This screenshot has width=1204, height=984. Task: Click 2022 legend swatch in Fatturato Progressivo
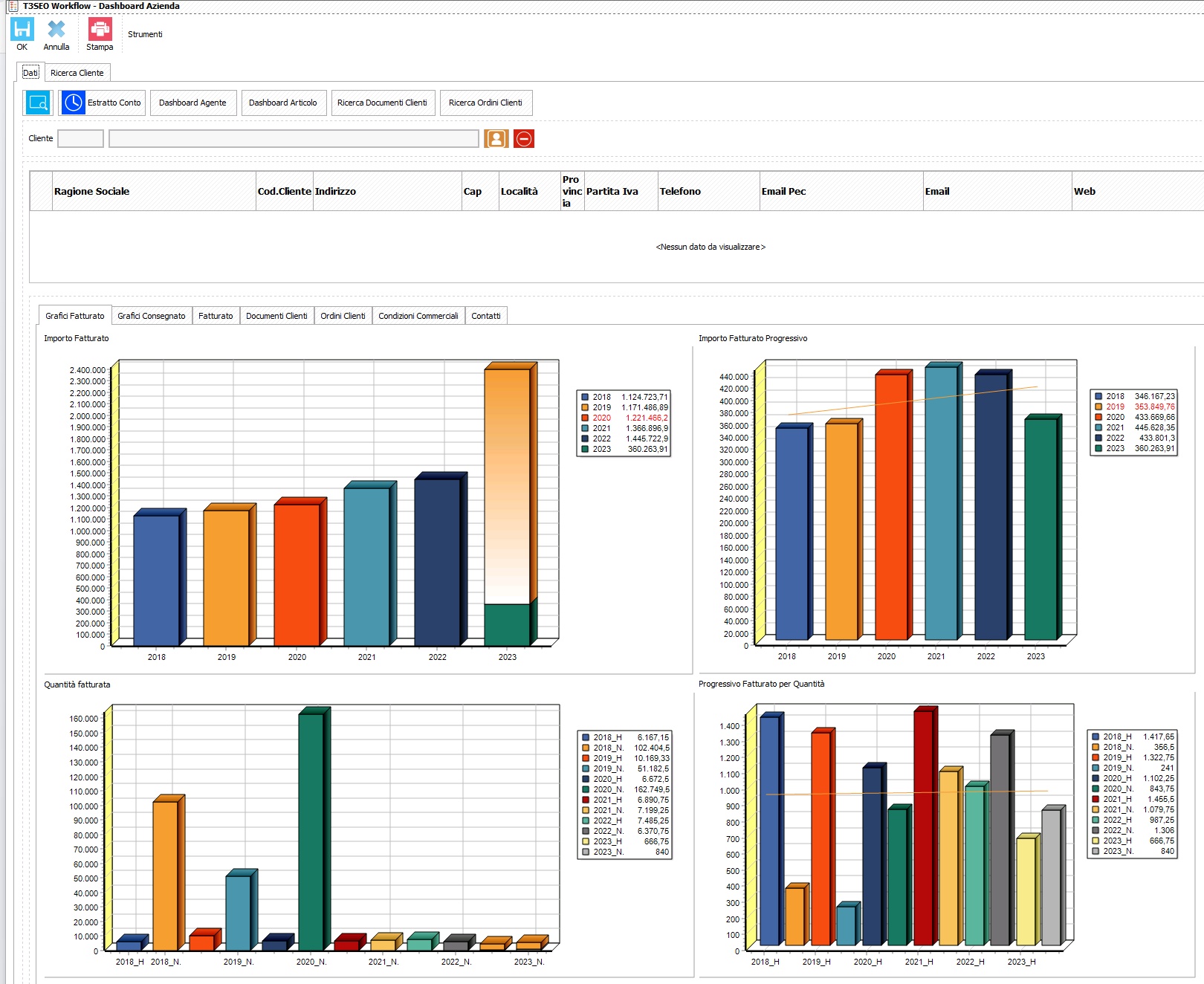pyautogui.click(x=1098, y=438)
